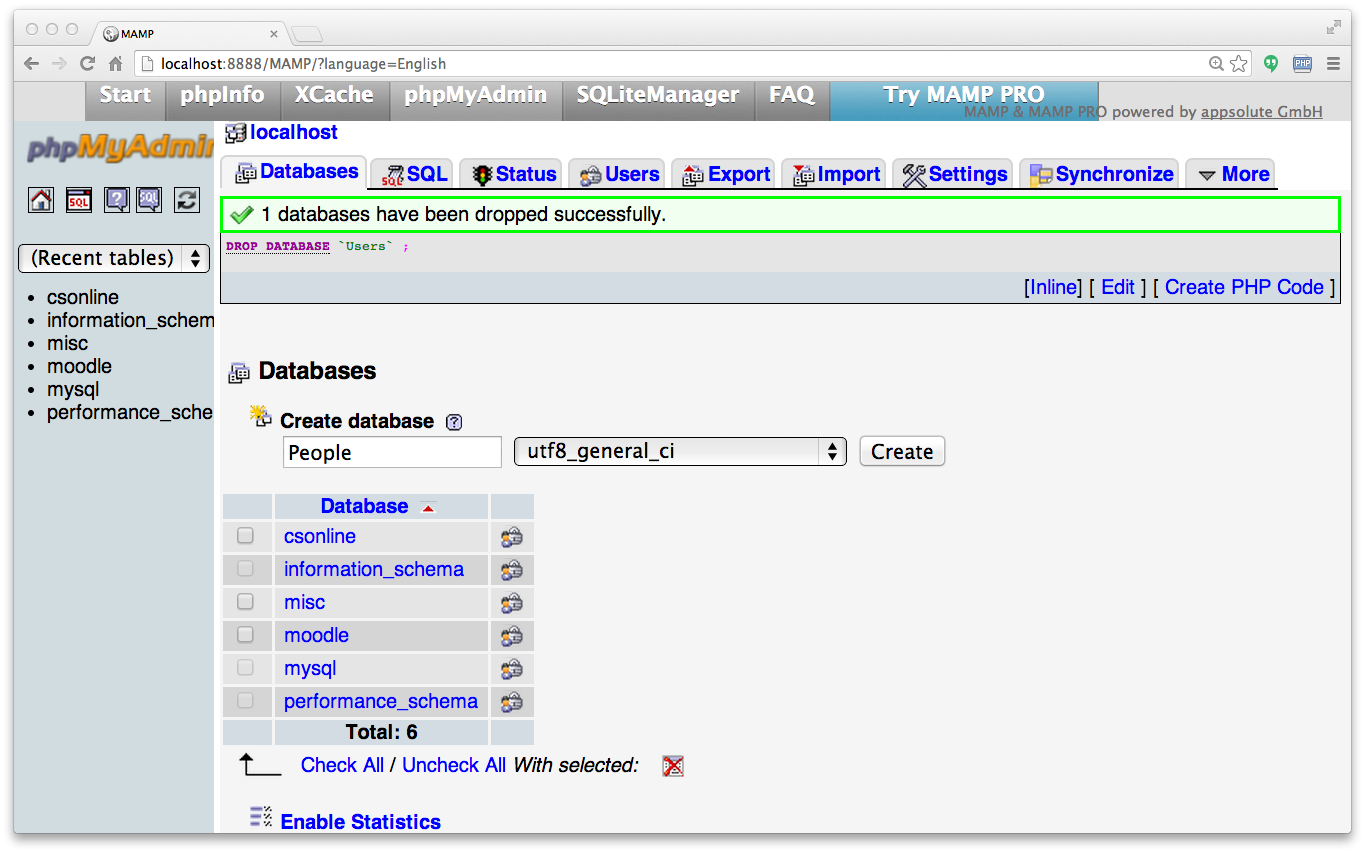This screenshot has height=853, width=1365.
Task: Click the privileges icon for csonline
Action: click(512, 537)
